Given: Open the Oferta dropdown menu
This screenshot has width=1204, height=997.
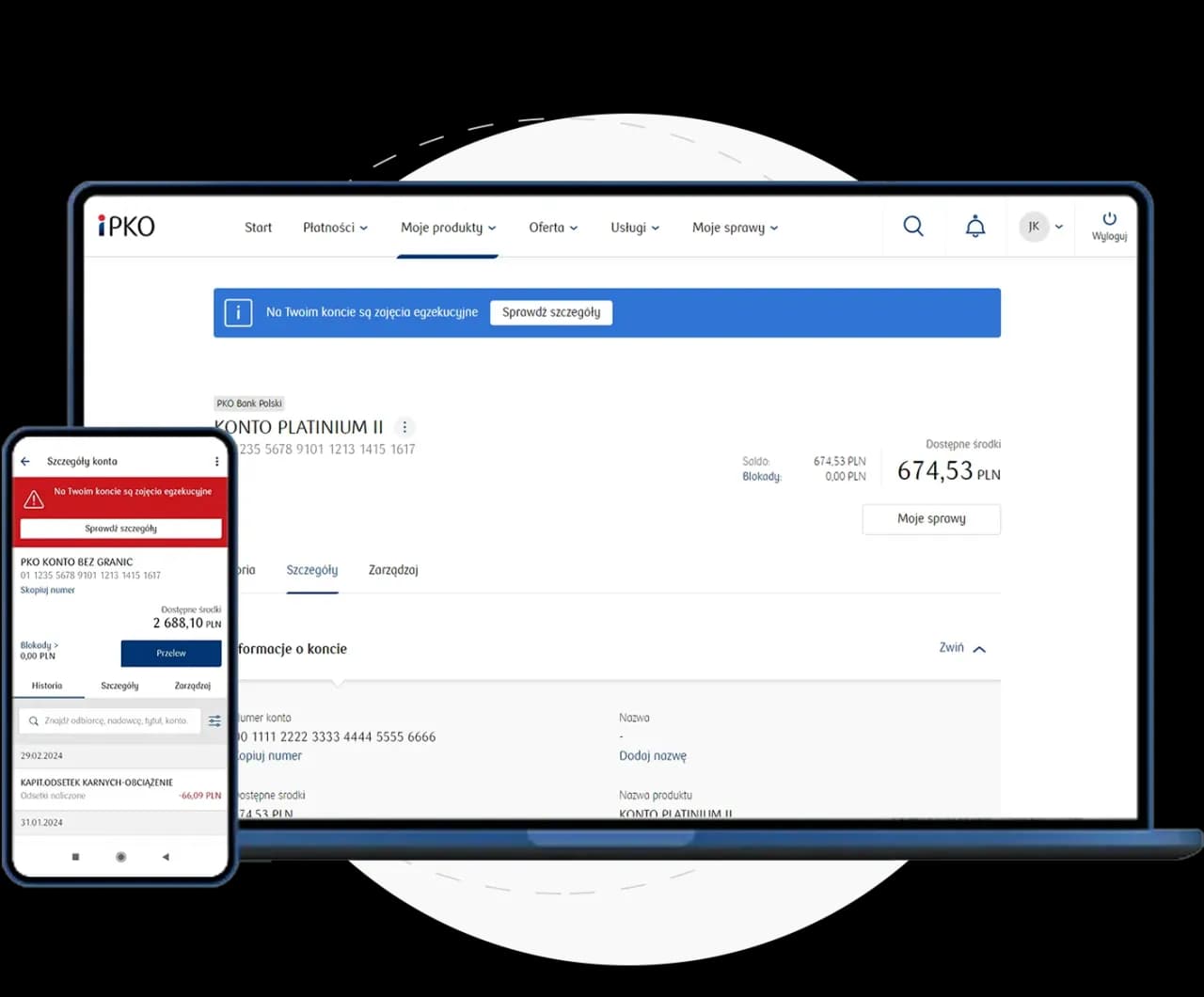Looking at the screenshot, I should click(553, 228).
